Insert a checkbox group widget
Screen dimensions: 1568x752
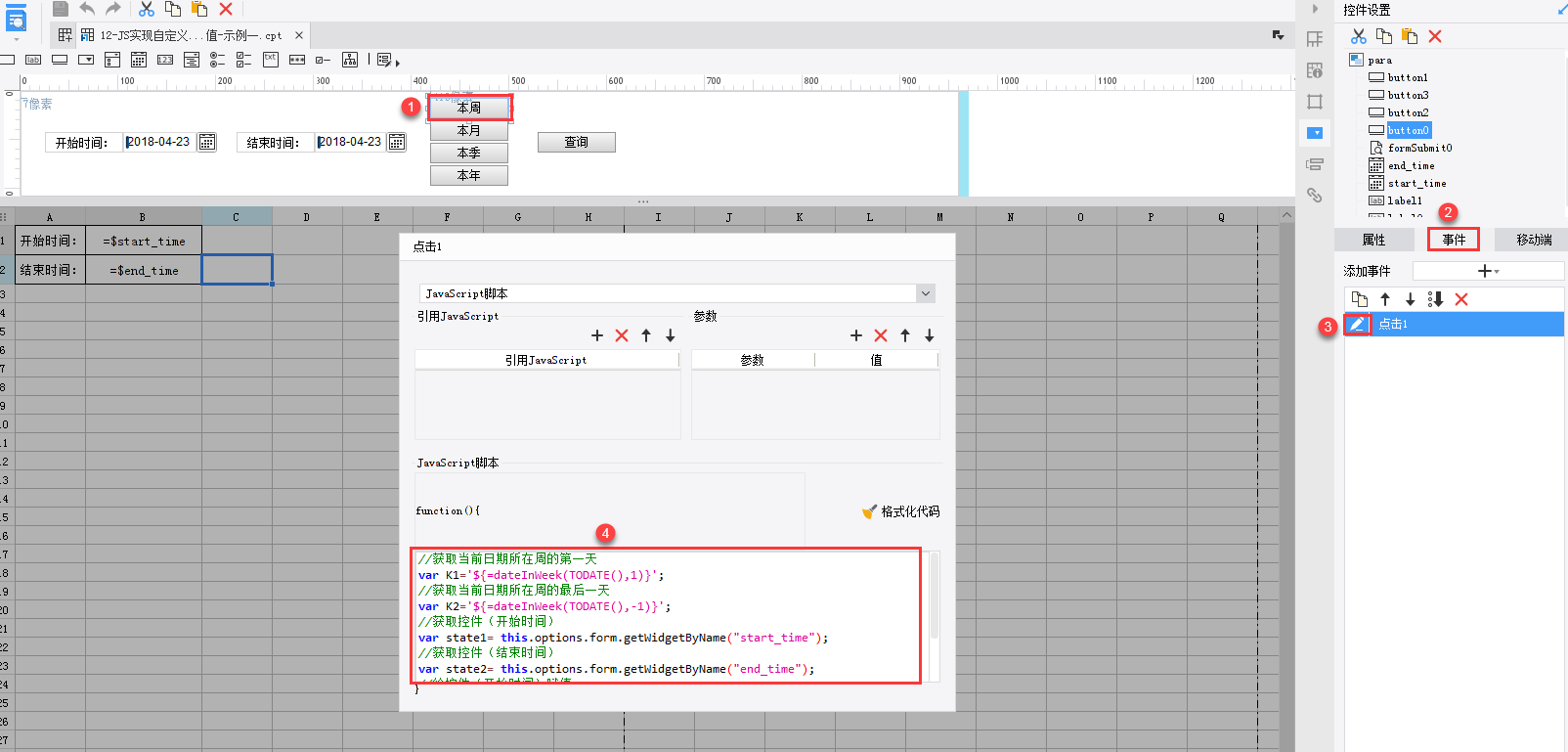[244, 60]
